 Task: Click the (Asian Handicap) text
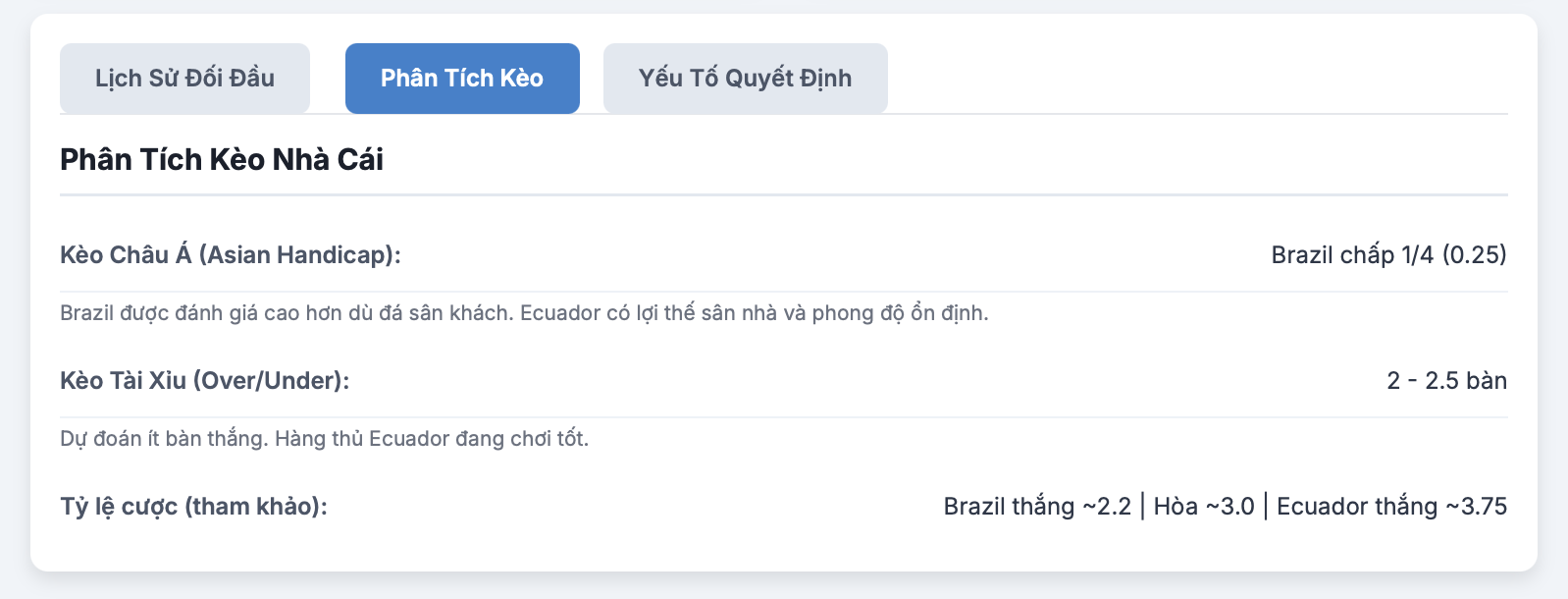(300, 255)
